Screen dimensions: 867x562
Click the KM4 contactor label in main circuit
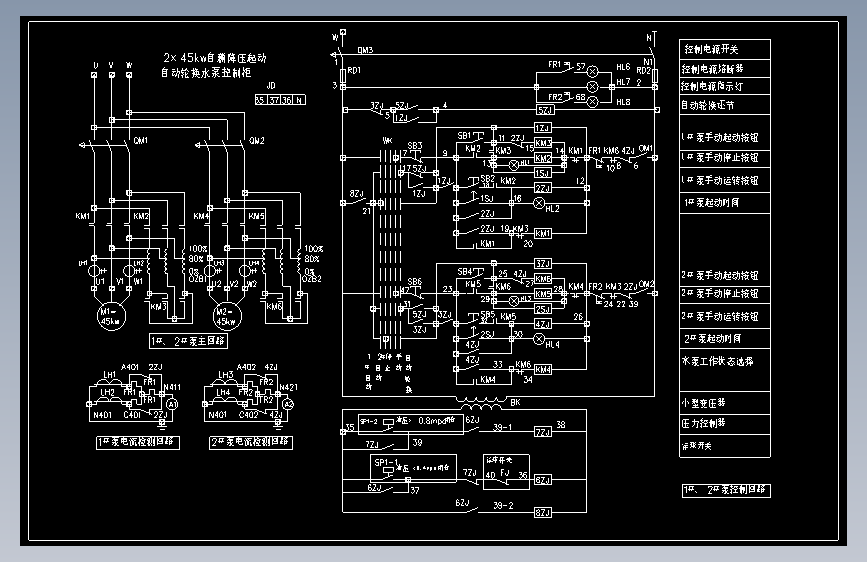201,216
